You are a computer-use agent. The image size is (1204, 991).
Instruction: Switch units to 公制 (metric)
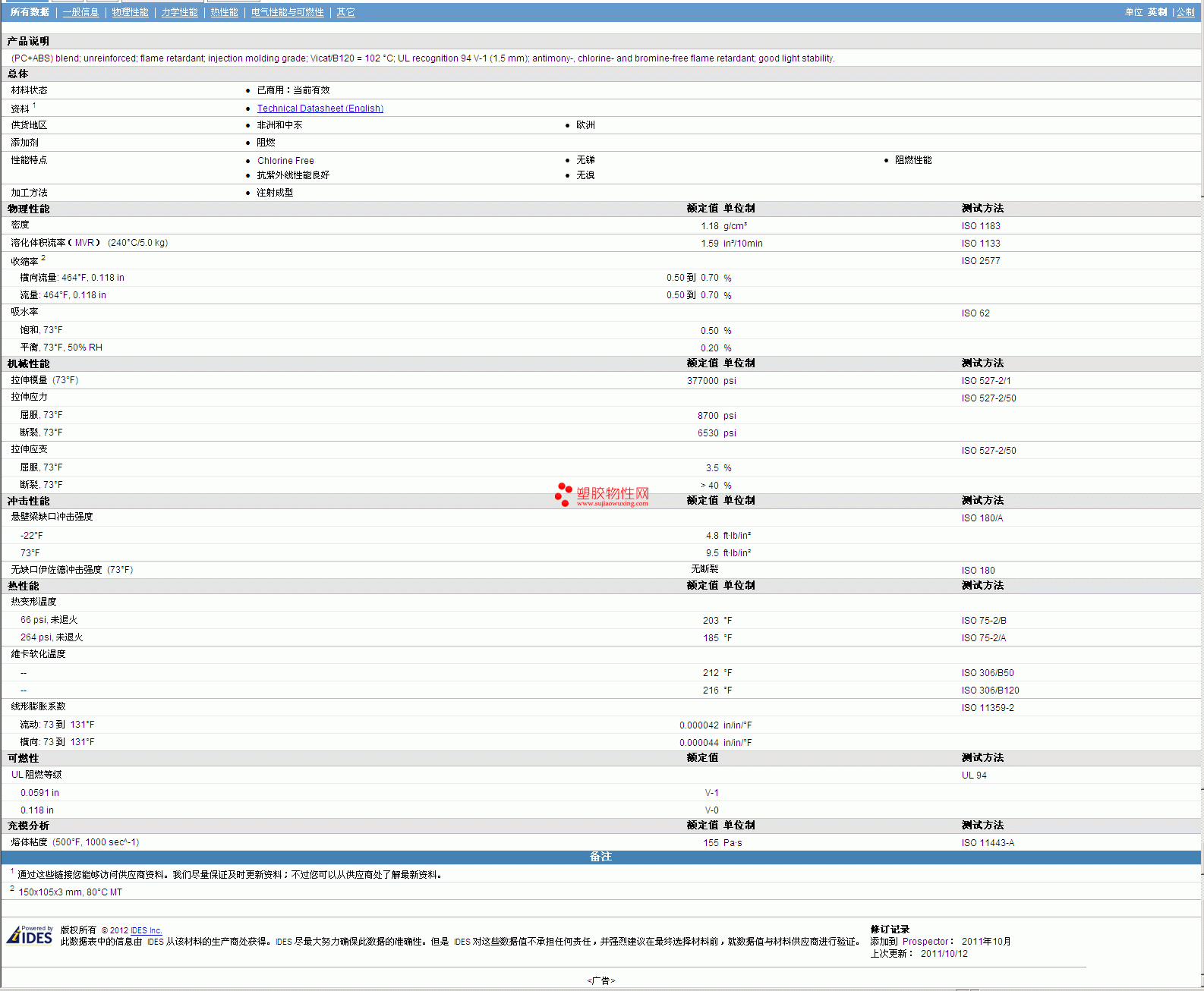pyautogui.click(x=1185, y=12)
